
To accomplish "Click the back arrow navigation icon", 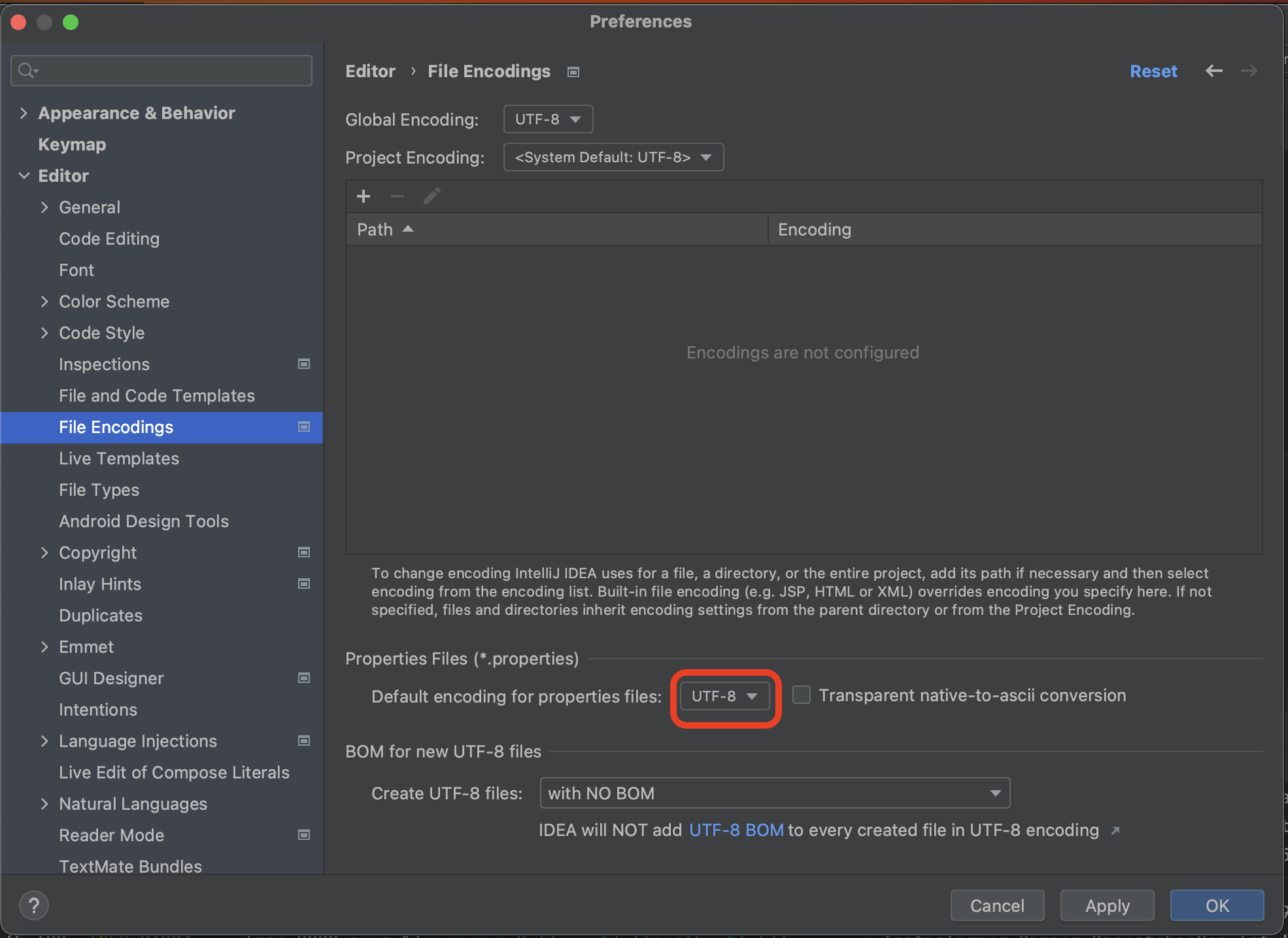I will 1214,71.
